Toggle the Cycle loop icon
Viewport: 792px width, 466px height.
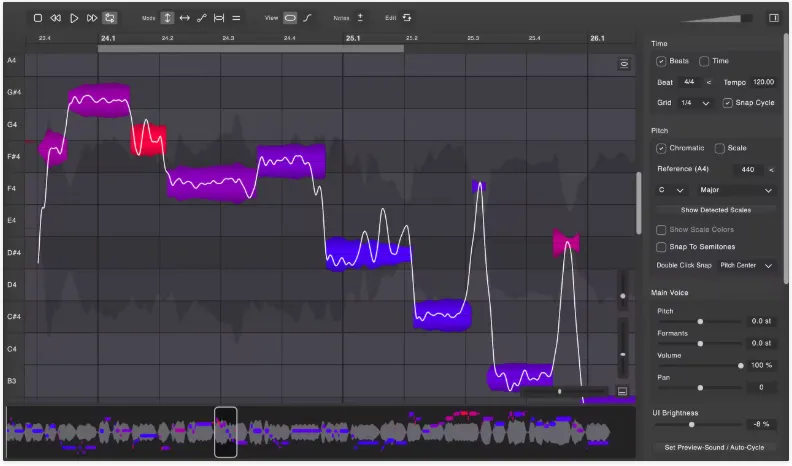coord(110,18)
